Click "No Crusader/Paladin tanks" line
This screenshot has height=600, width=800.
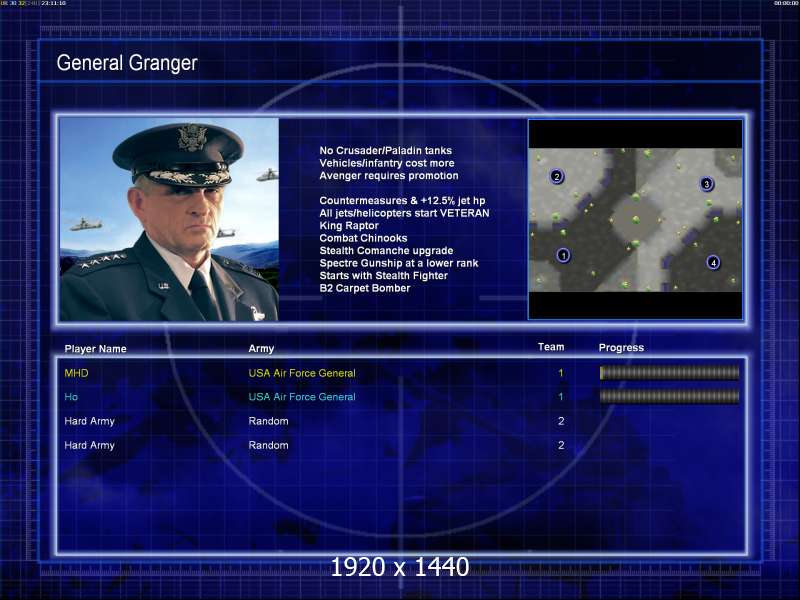coord(386,151)
